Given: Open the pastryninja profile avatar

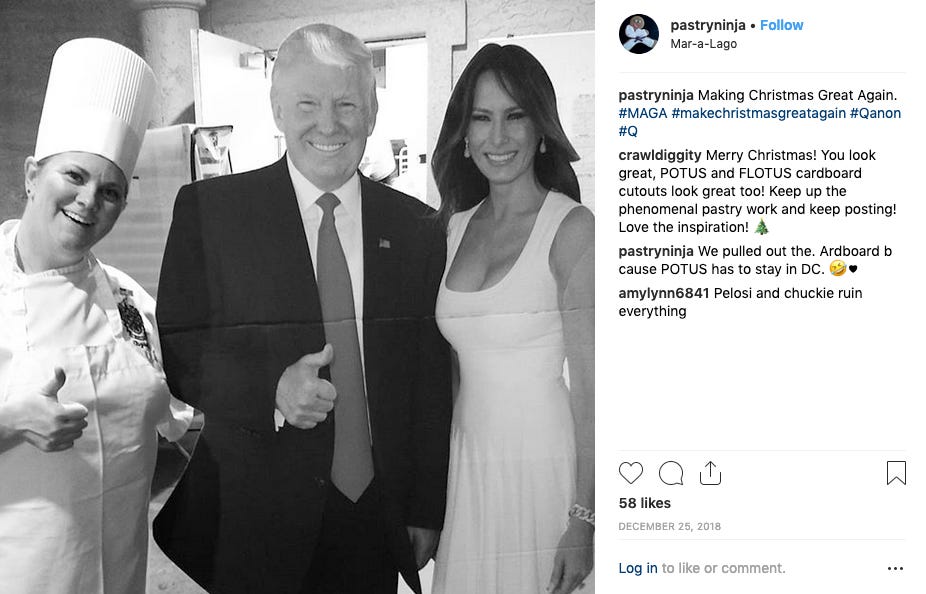Looking at the screenshot, I should (x=638, y=34).
